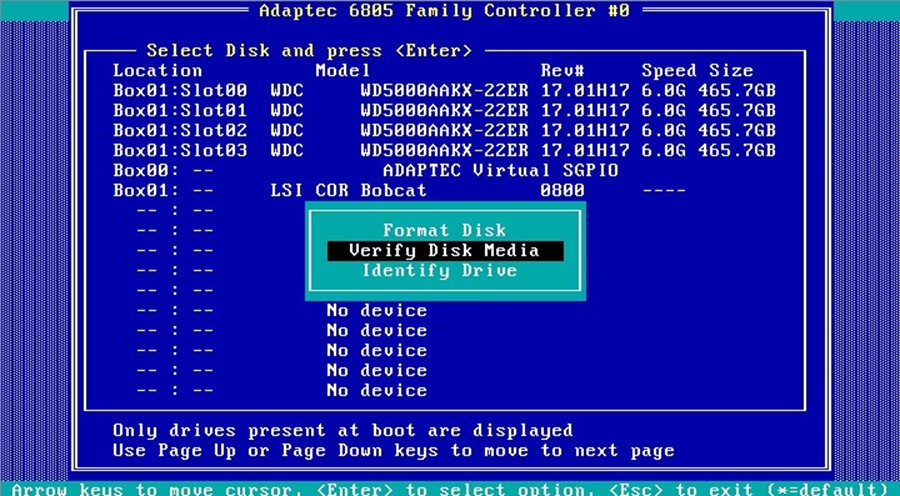Click the Select Disk and press Enter heading
Image resolution: width=900 pixels, height=496 pixels.
pyautogui.click(x=309, y=50)
